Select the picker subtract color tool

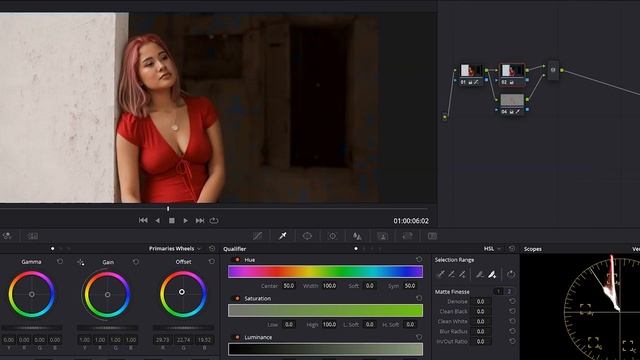pyautogui.click(x=451, y=274)
